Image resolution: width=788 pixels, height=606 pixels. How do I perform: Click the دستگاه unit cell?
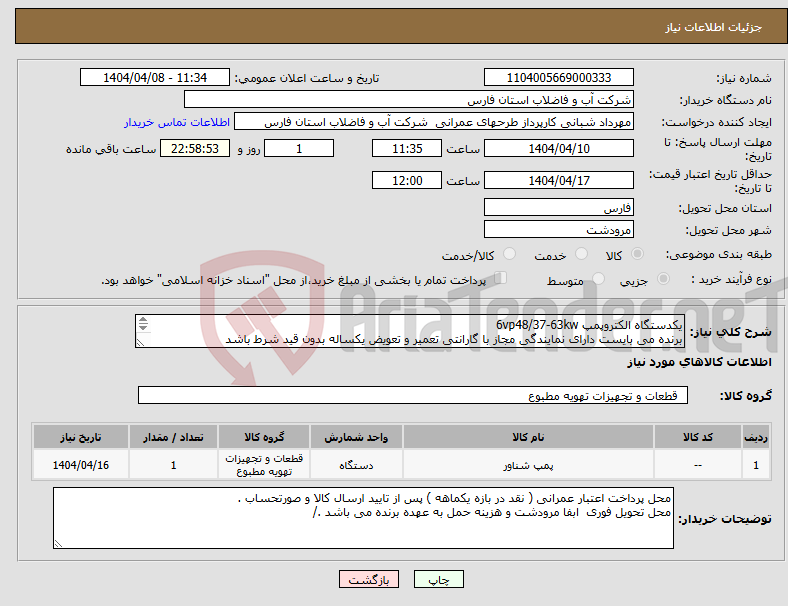pos(356,465)
